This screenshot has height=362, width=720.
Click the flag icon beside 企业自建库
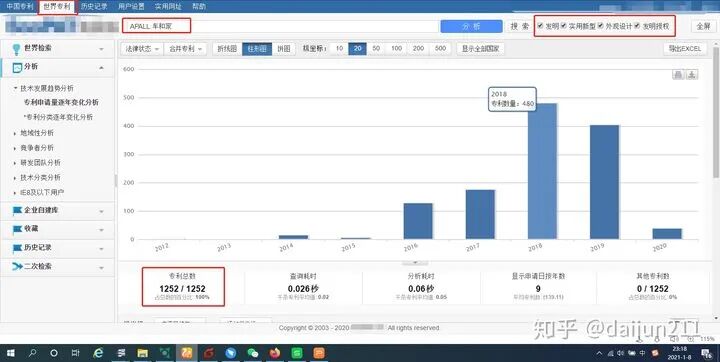[x=17, y=210]
